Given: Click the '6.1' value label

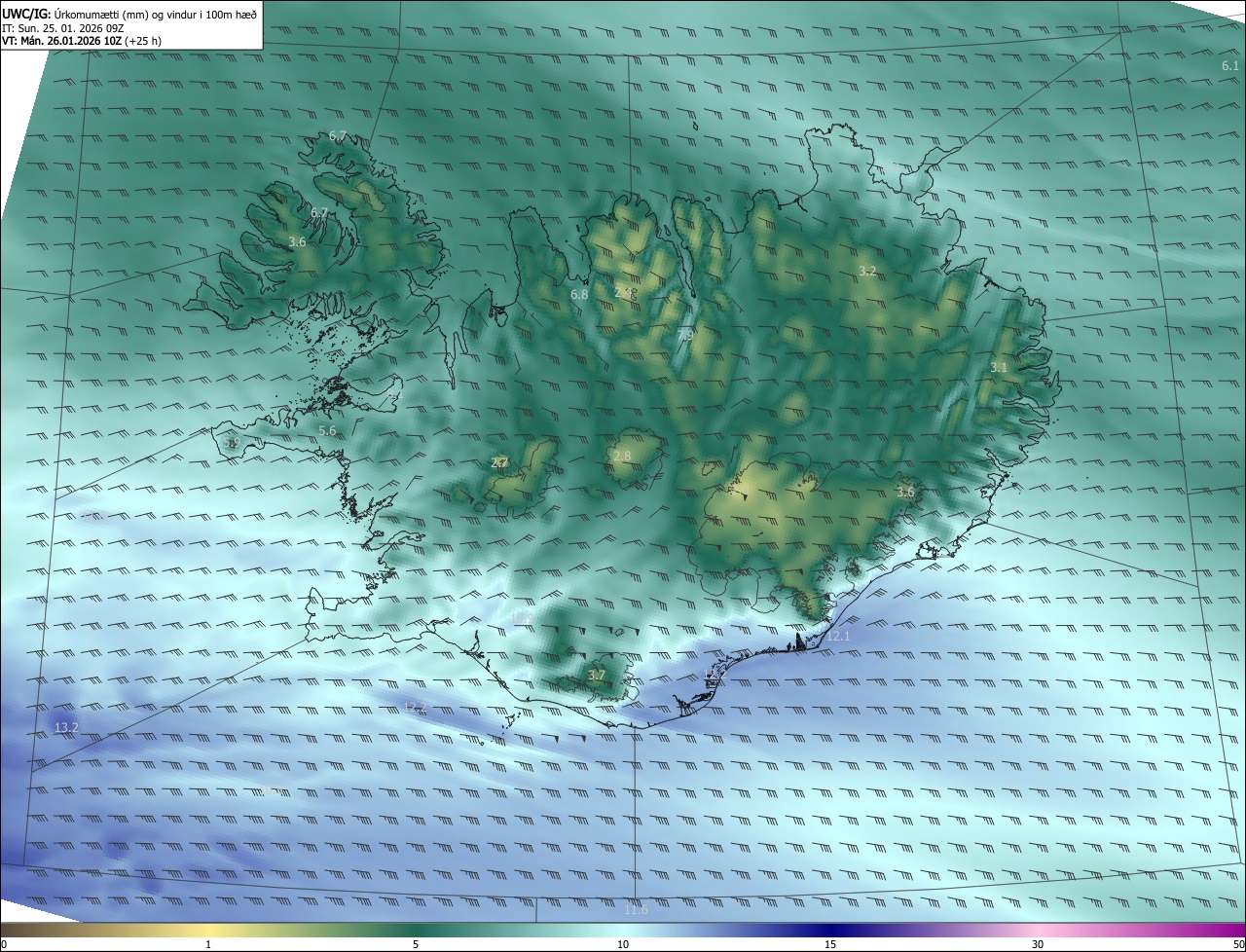Looking at the screenshot, I should pyautogui.click(x=1230, y=65).
